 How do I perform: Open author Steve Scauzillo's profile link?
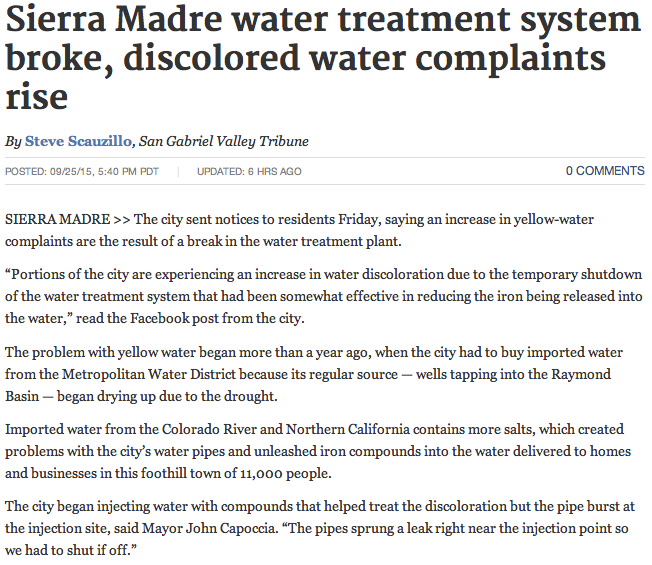78,141
